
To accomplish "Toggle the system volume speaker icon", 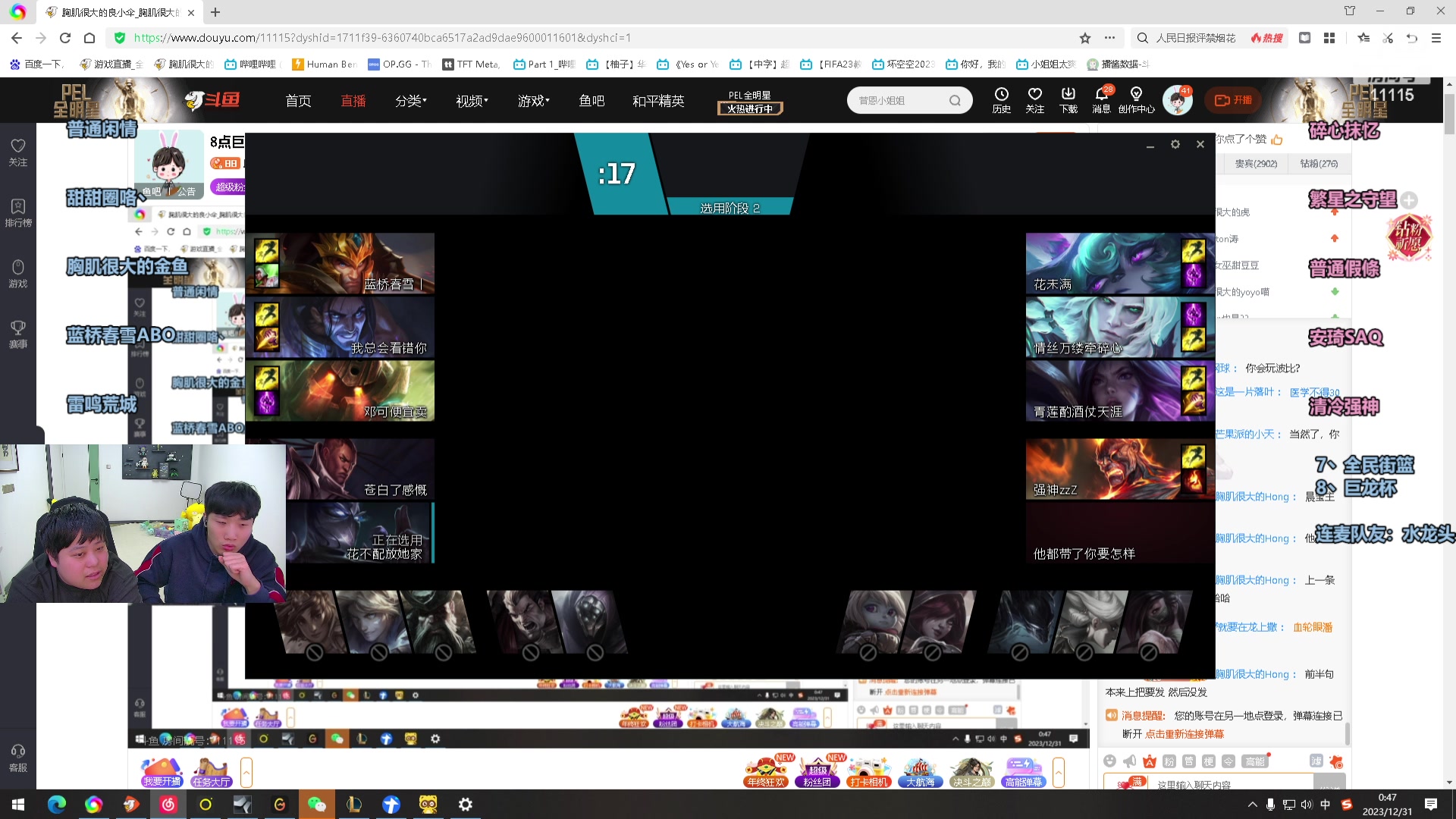I will (1307, 805).
